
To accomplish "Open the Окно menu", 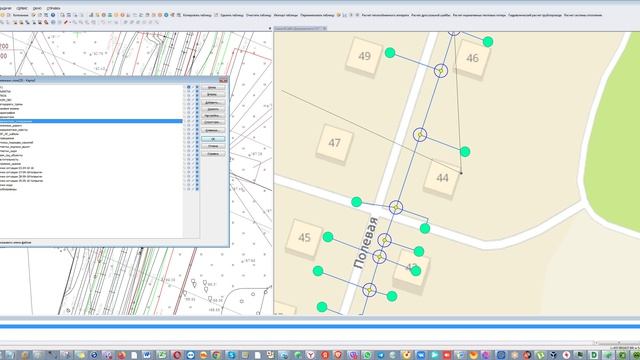I will pyautogui.click(x=37, y=8).
